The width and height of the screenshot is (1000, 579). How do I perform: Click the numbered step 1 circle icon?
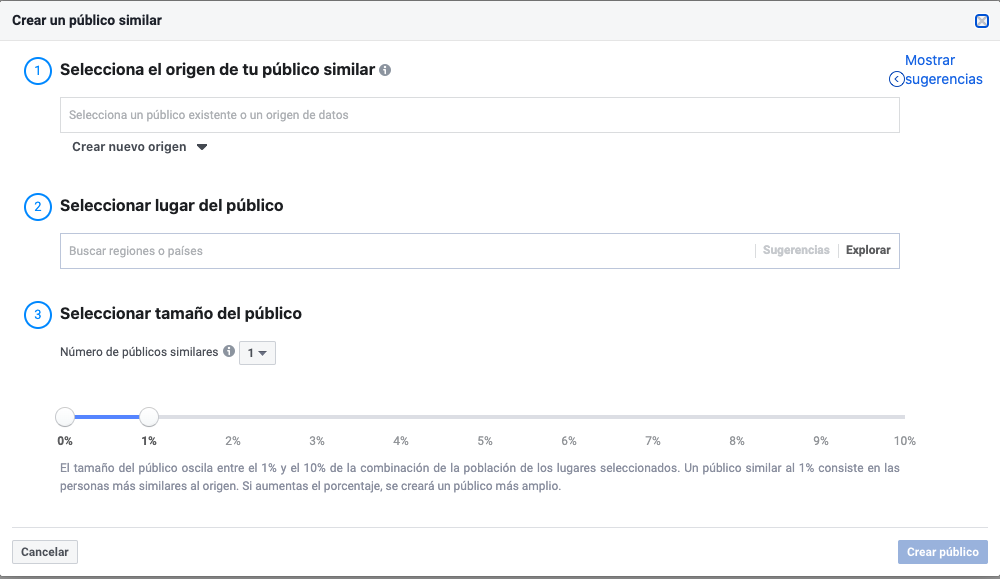pyautogui.click(x=37, y=71)
